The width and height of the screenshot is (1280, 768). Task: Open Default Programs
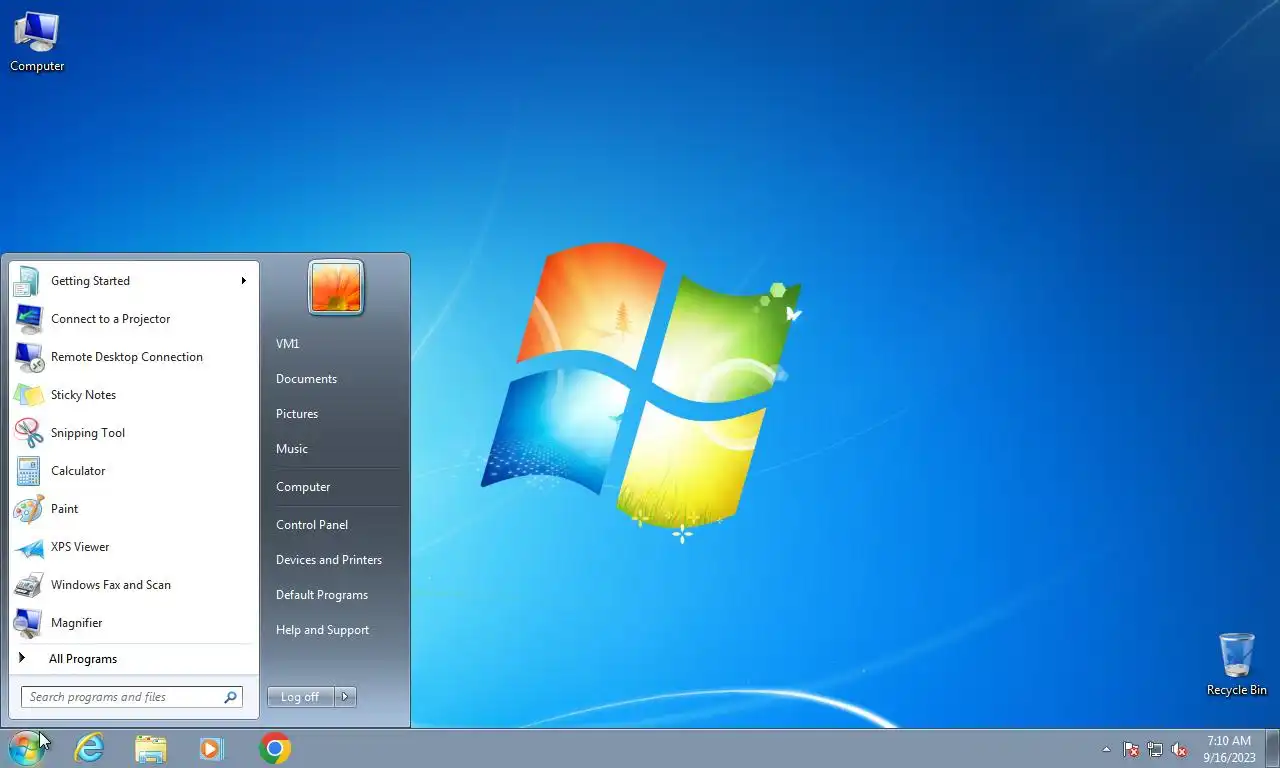pos(322,595)
